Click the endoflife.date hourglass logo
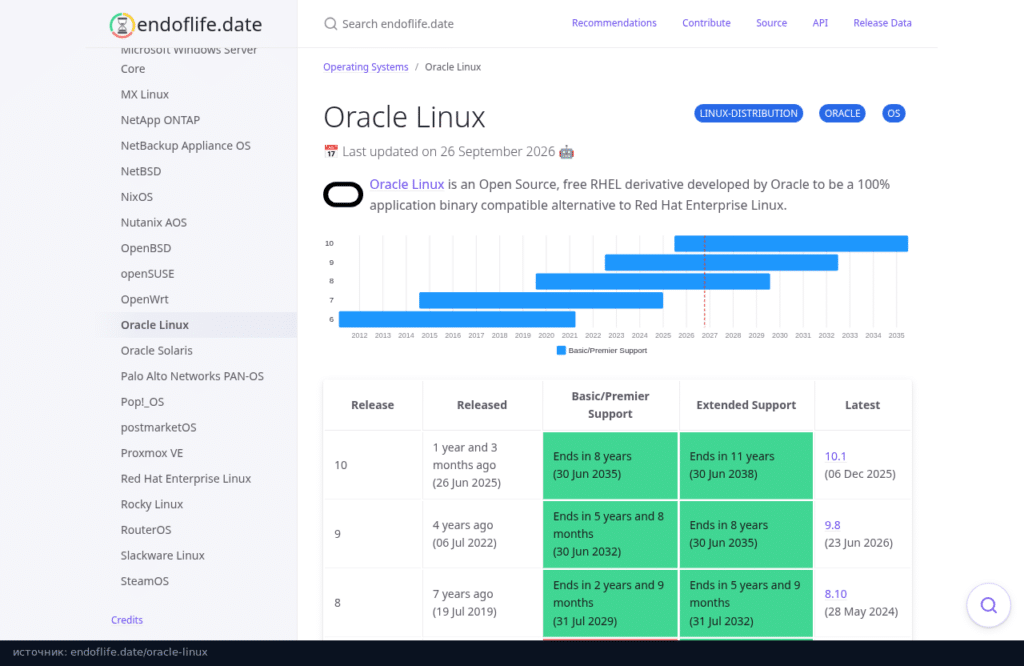 point(122,25)
